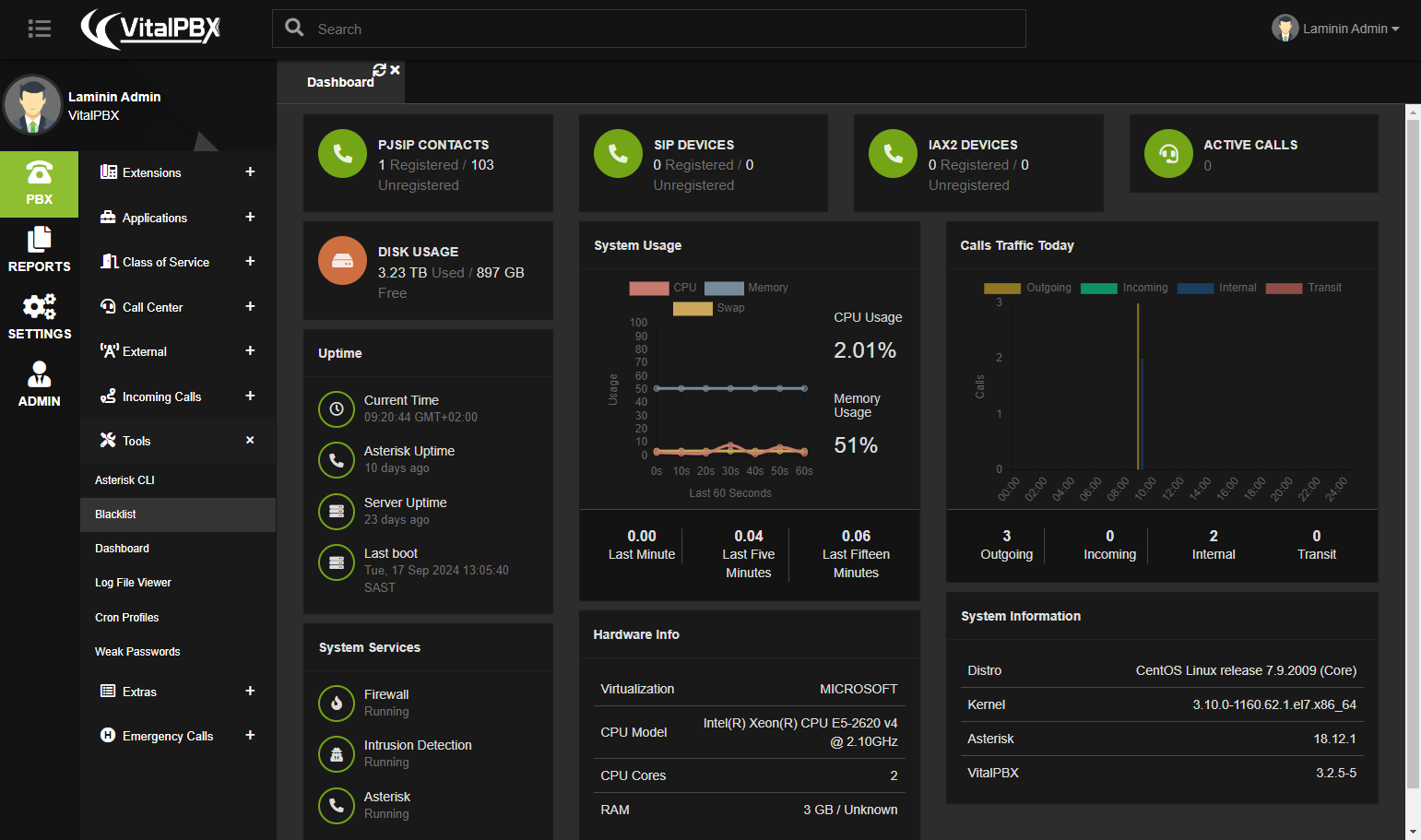Open Log File Viewer
Viewport: 1421px width, 840px height.
(x=178, y=583)
